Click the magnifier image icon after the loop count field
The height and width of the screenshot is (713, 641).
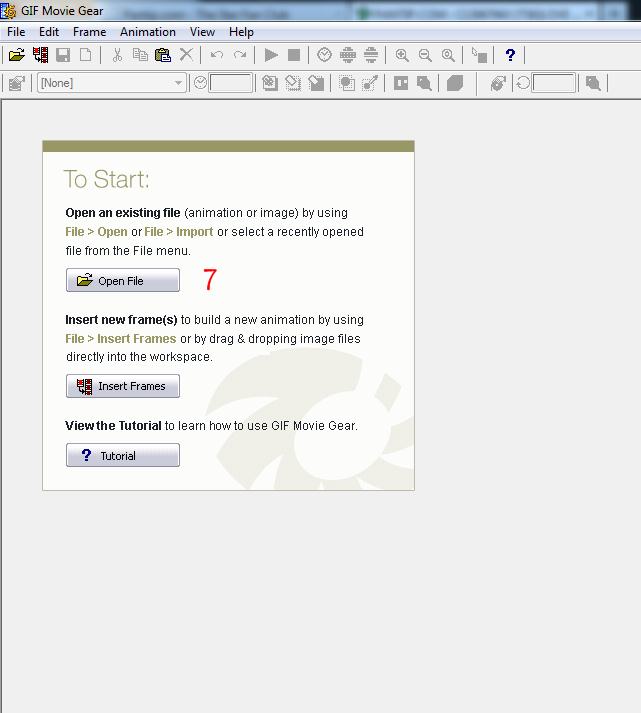point(593,83)
